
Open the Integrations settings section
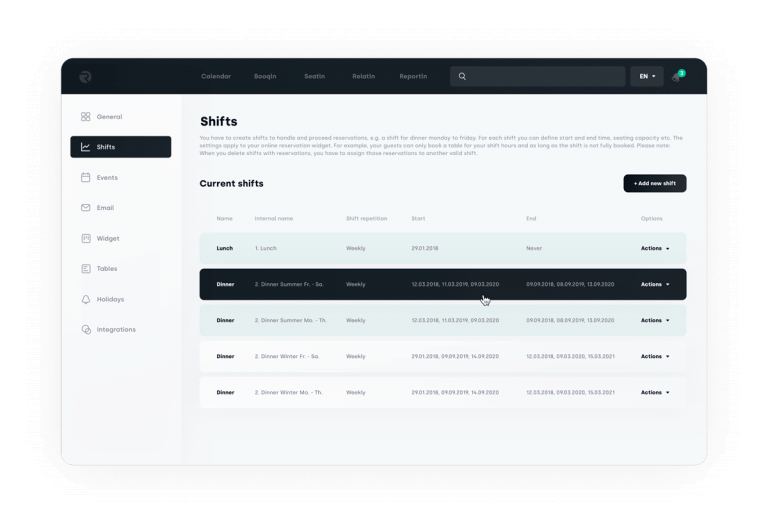[x=116, y=330]
